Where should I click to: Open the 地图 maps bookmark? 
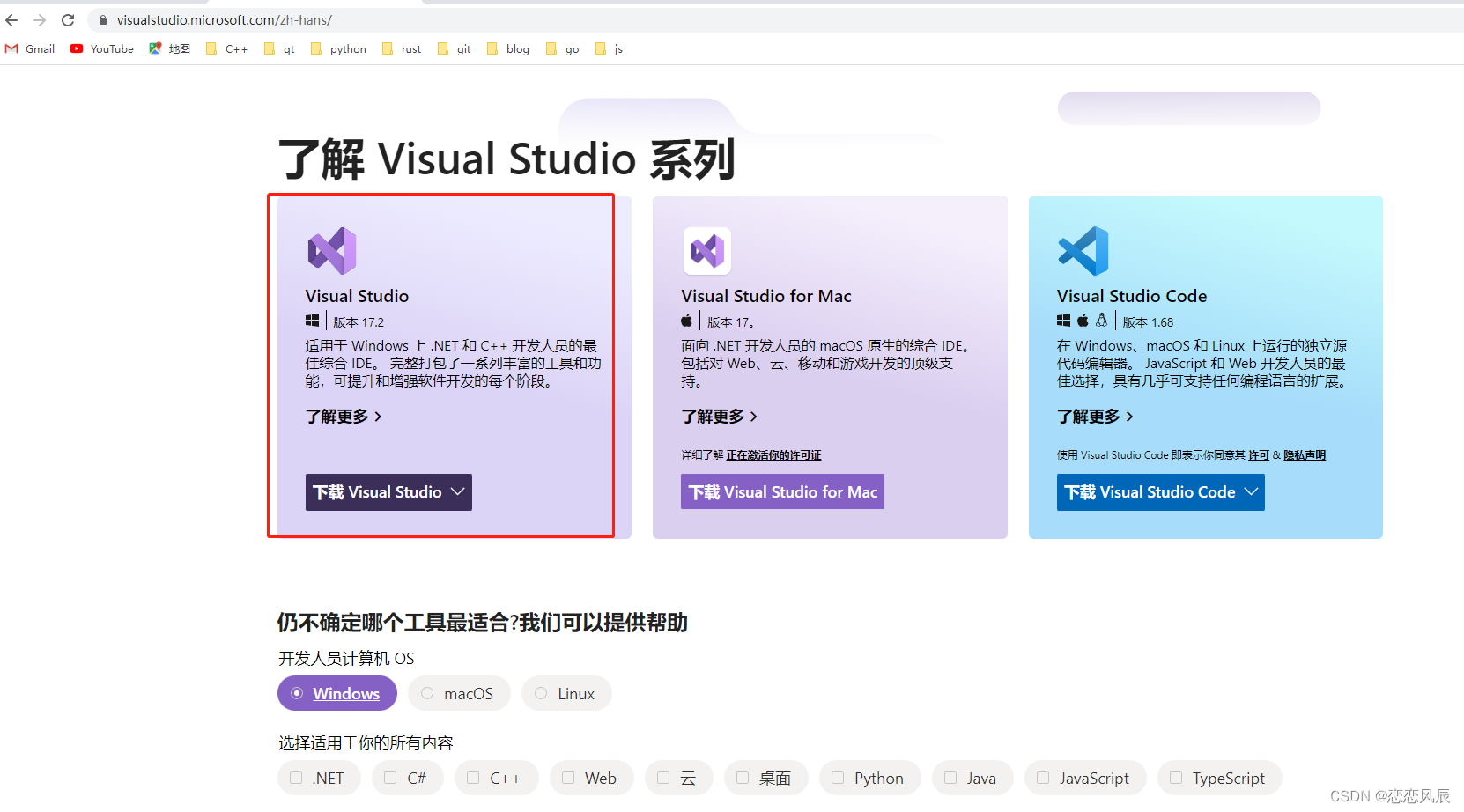click(169, 49)
